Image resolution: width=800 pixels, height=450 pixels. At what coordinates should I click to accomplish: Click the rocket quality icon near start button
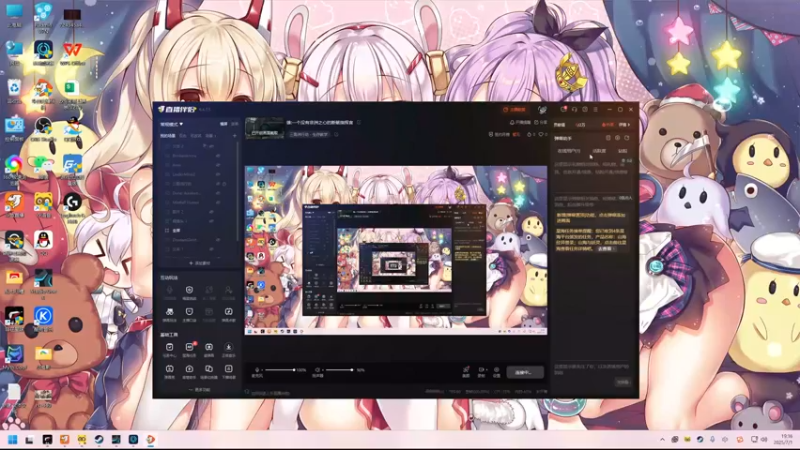point(466,370)
